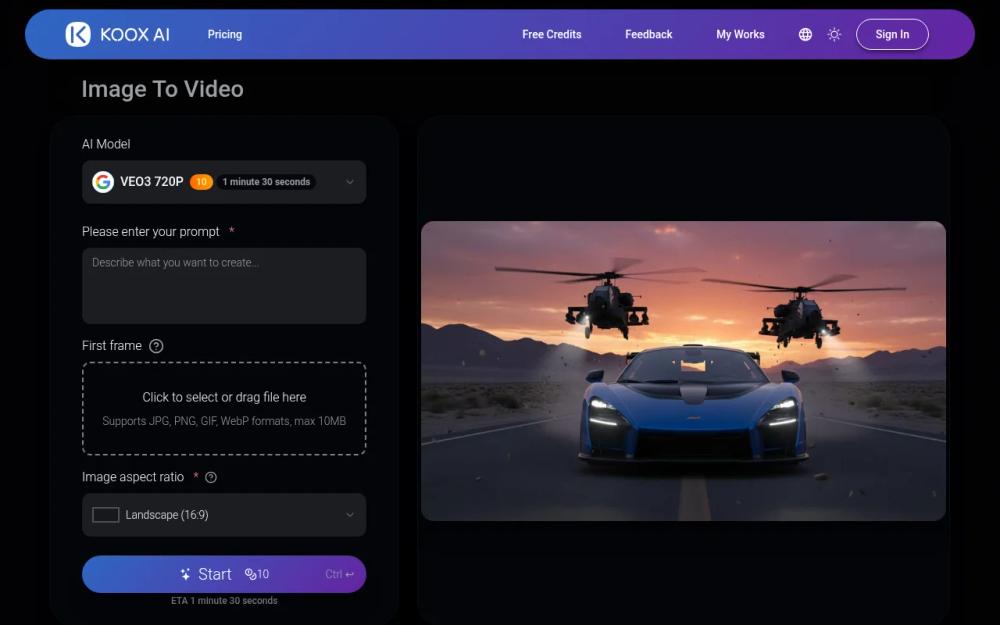The width and height of the screenshot is (1000, 625).
Task: Open My Works from the navigation bar
Action: point(739,34)
